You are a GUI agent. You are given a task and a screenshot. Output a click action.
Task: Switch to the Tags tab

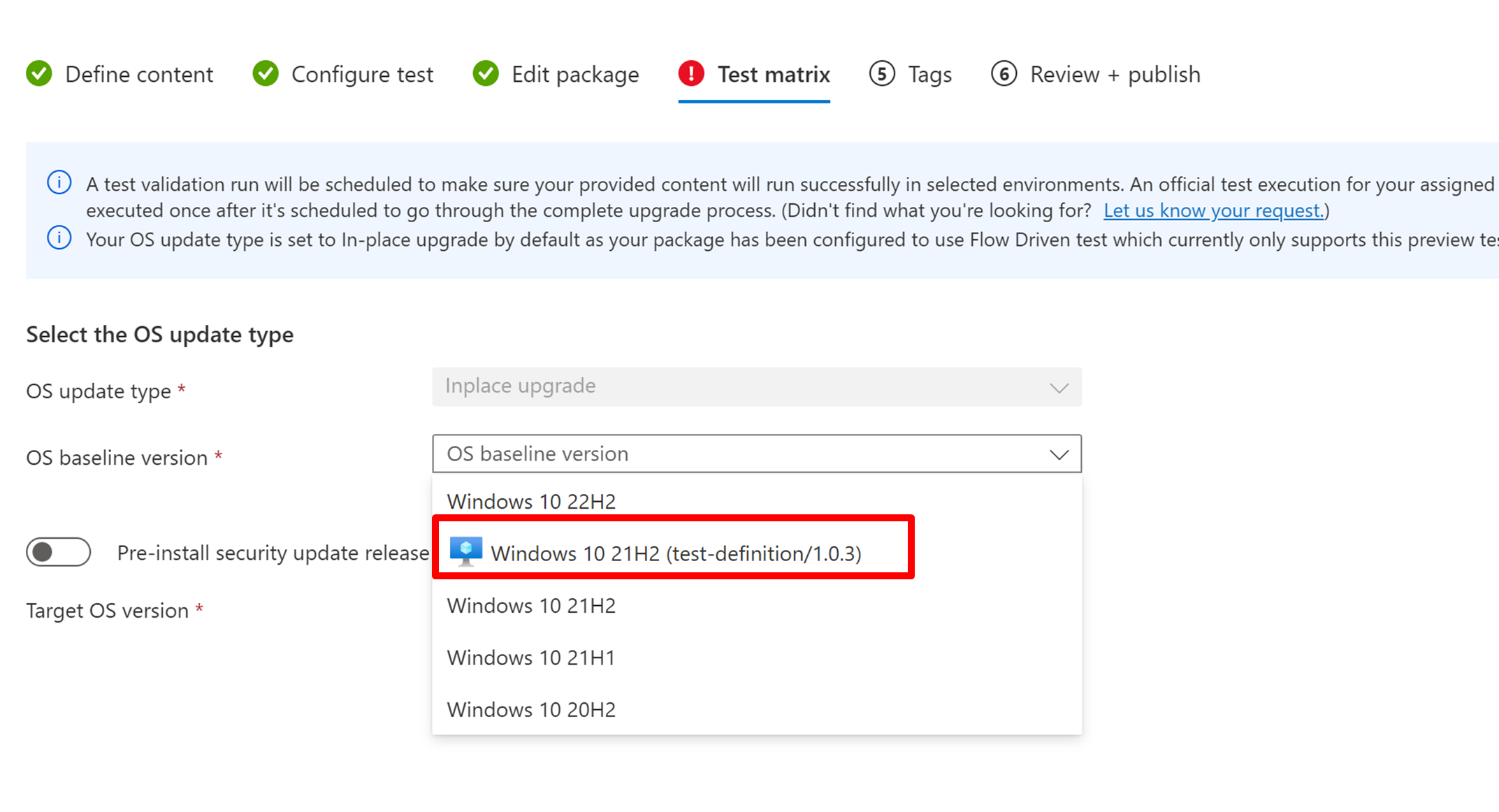929,74
